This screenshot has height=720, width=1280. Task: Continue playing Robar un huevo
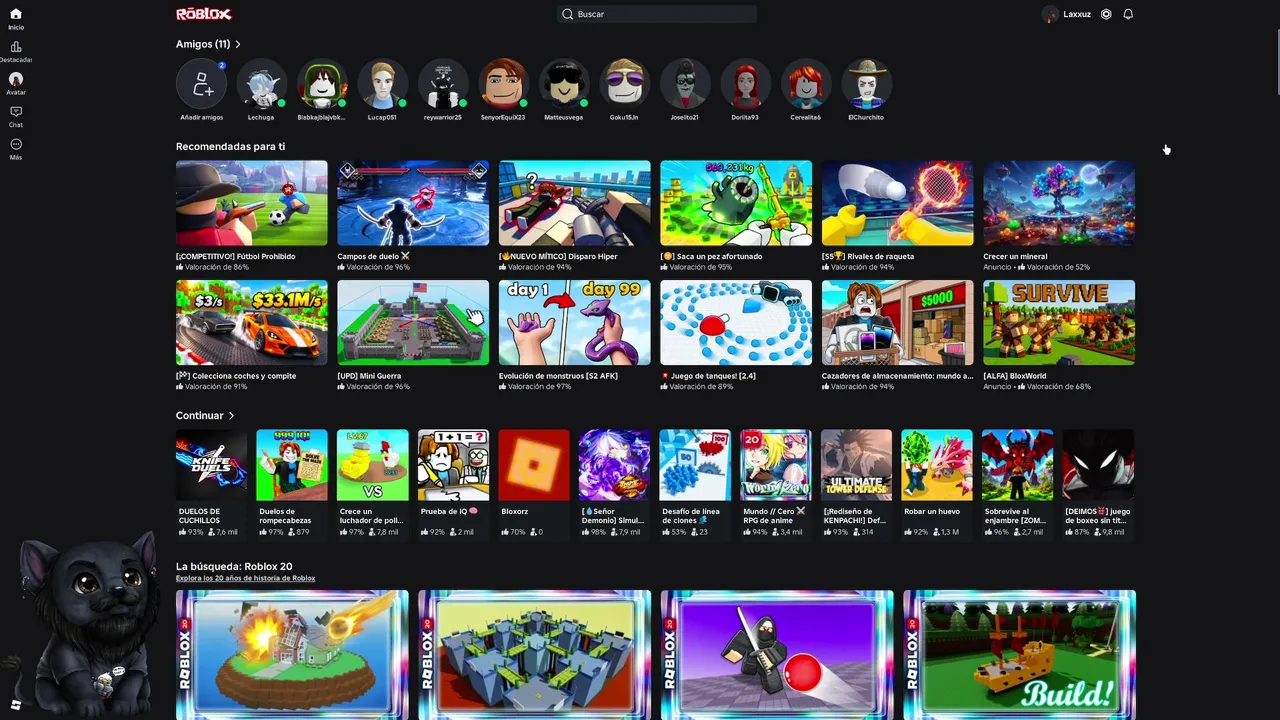(x=937, y=465)
